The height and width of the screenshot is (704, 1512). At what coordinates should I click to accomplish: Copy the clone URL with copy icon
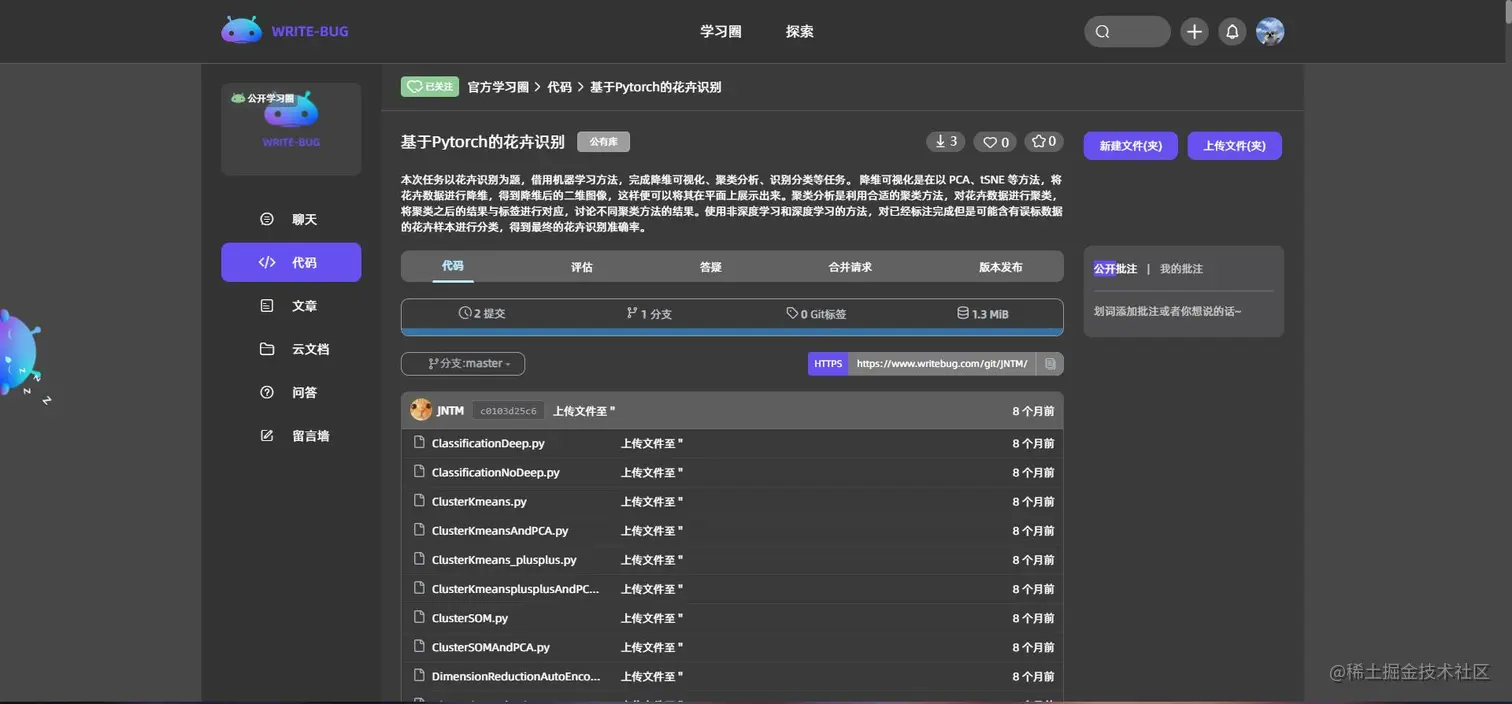[1050, 364]
